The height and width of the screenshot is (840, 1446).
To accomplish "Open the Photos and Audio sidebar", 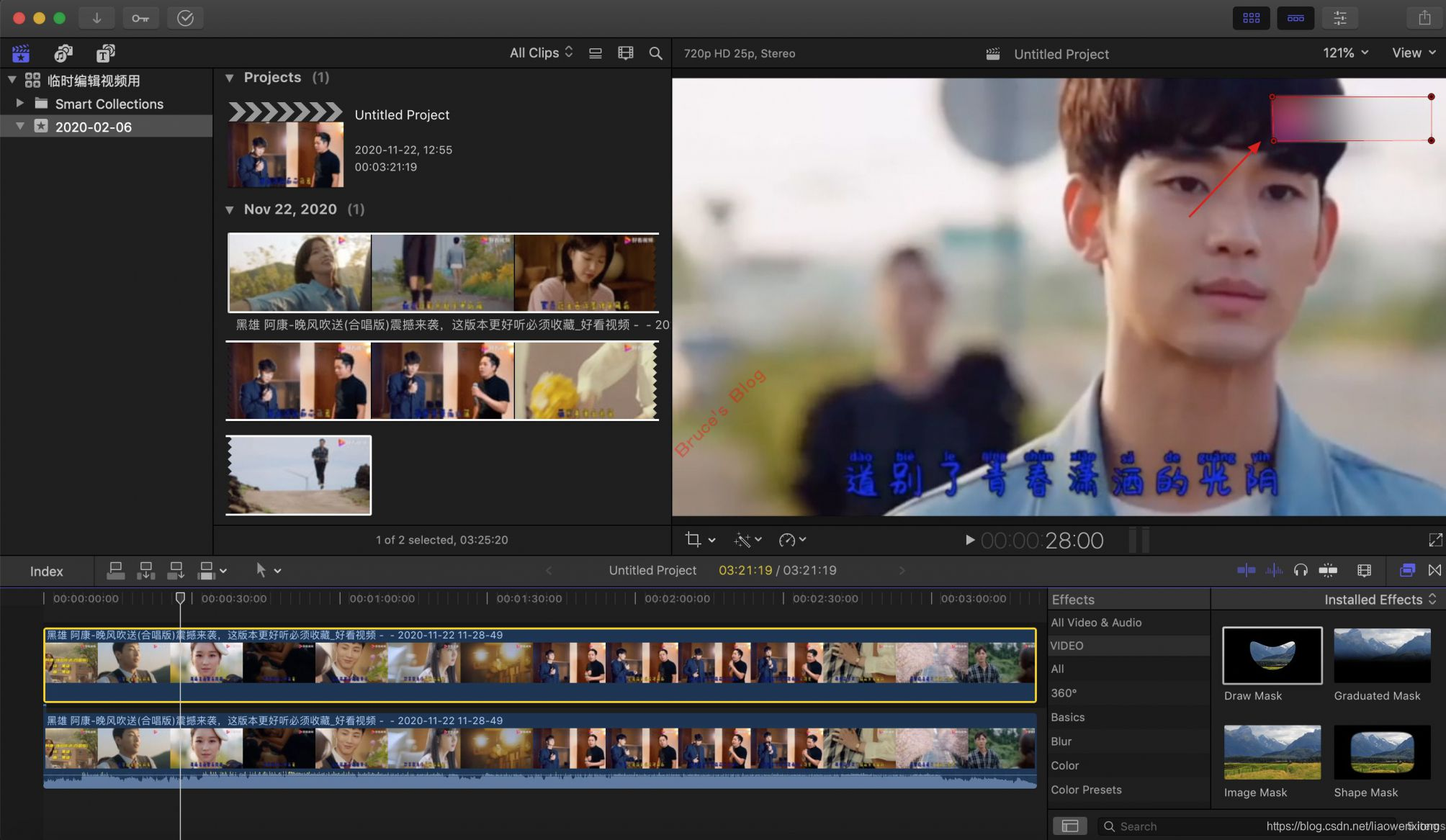I will (63, 53).
